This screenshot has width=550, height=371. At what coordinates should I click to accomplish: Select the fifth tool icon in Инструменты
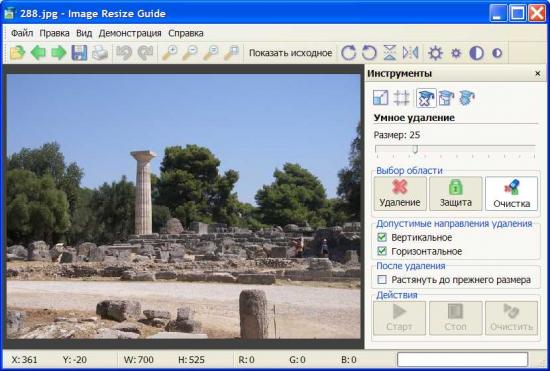click(467, 97)
